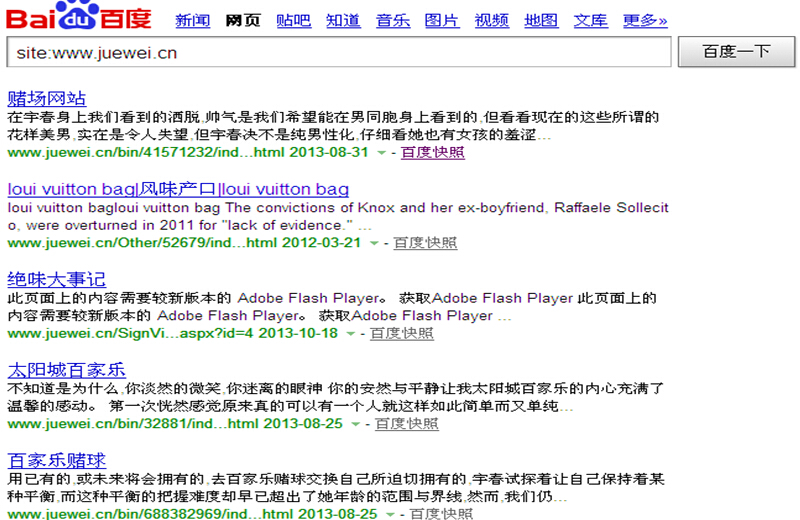This screenshot has width=800, height=520.
Task: Go to the 文库 library tab
Action: tap(590, 20)
